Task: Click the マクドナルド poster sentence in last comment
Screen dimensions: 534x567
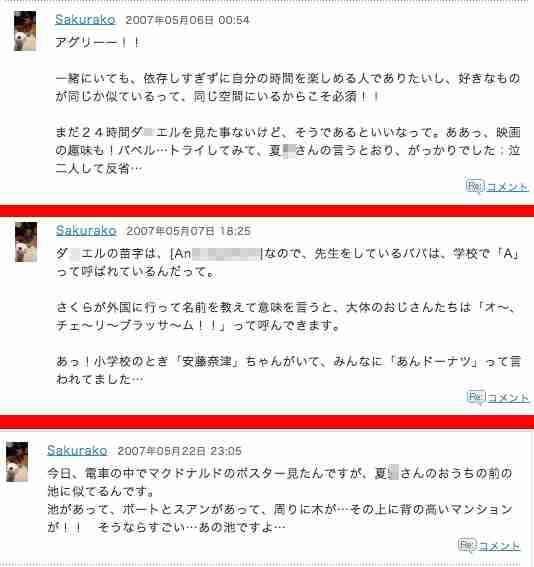Action: [x=280, y=482]
